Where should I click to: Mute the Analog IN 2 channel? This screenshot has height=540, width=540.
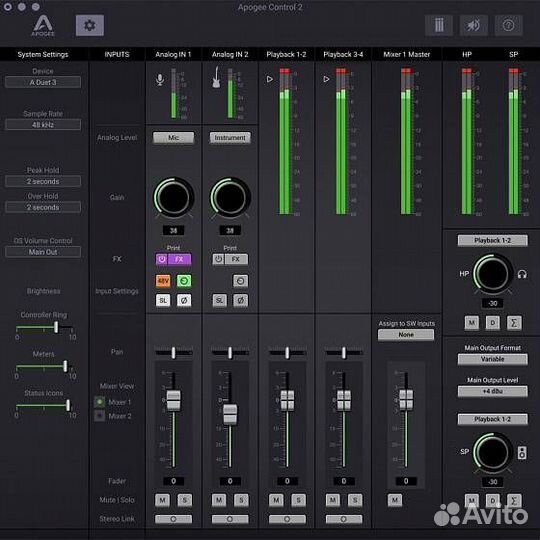click(x=219, y=500)
